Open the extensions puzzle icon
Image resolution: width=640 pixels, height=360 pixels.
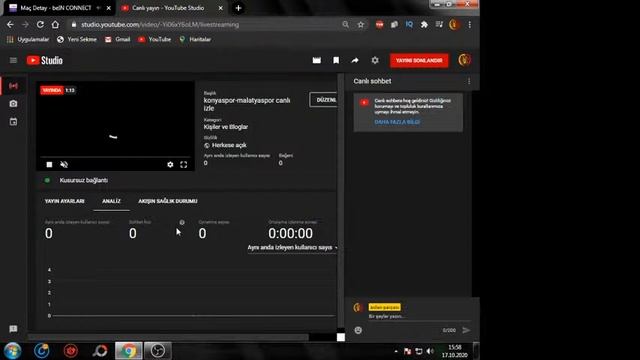click(424, 24)
